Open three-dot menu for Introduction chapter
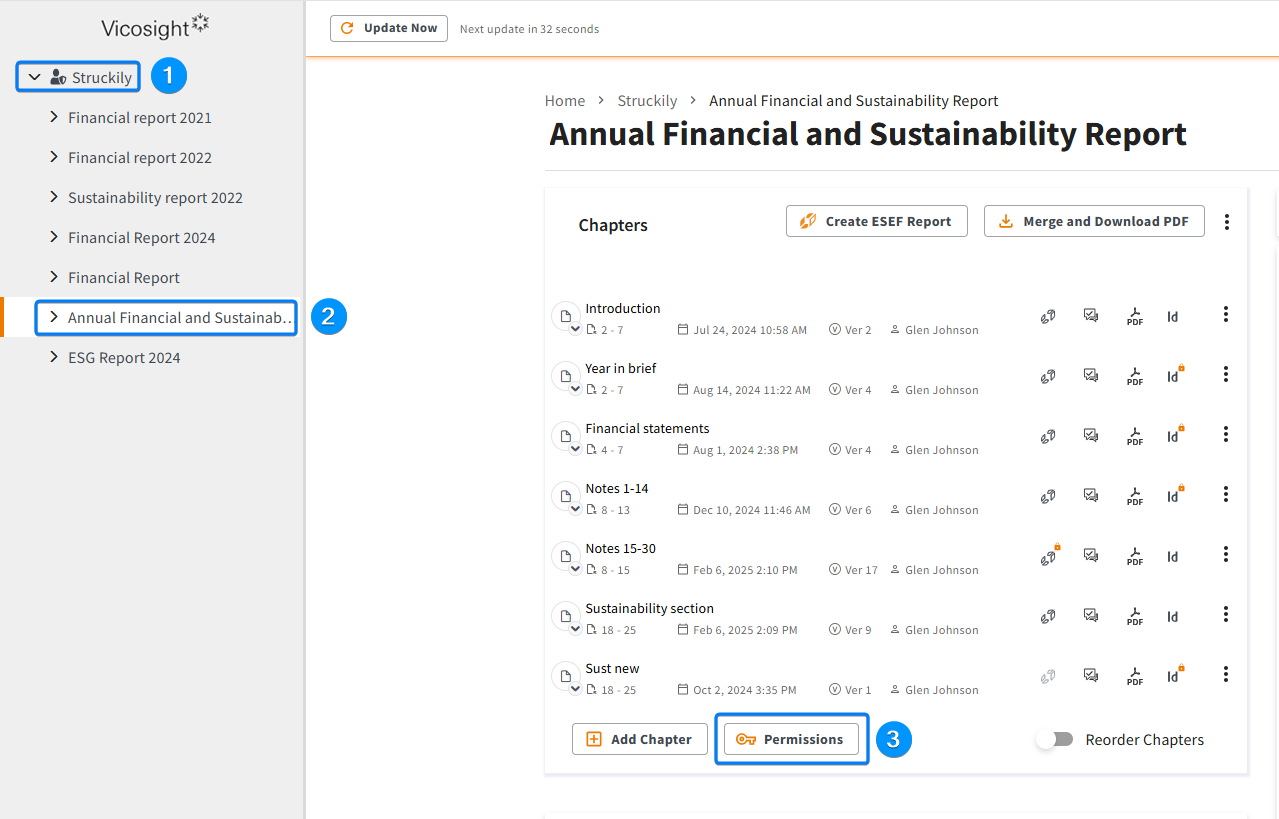Screen dimensions: 1279x819 coord(1226,314)
